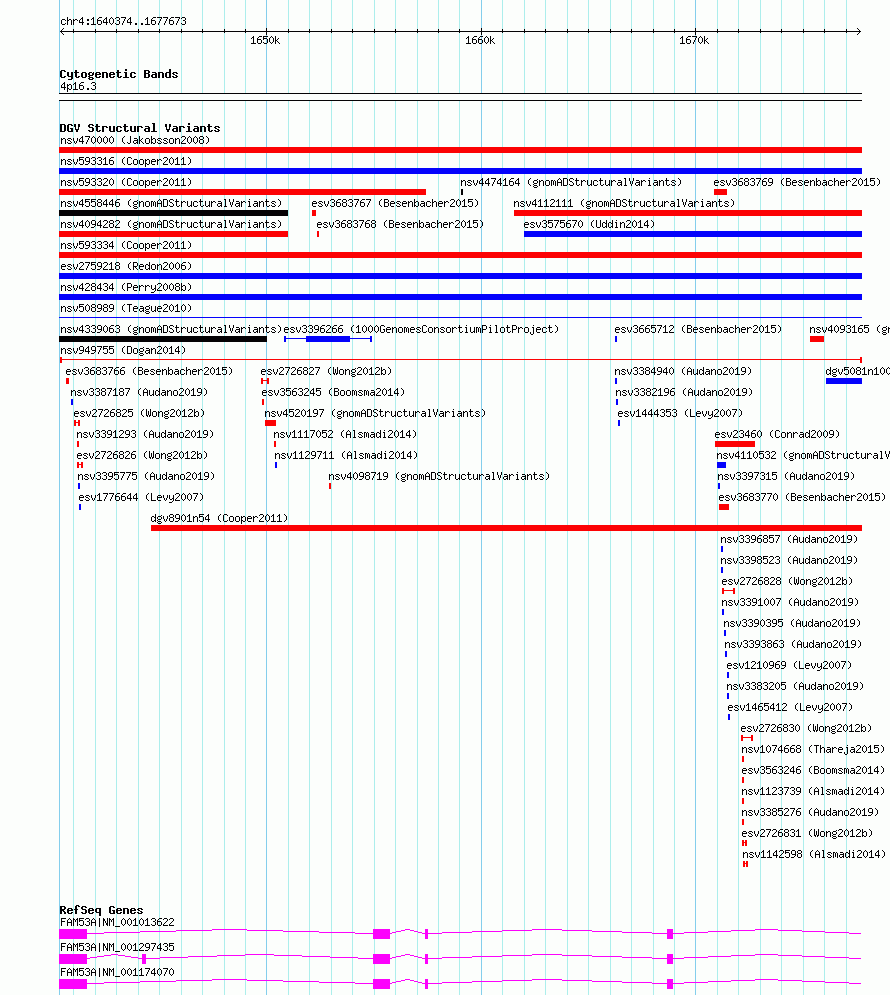This screenshot has width=890, height=995.
Task: Click nsv1117052 (Alsmadi2014) label
Action: (345, 433)
